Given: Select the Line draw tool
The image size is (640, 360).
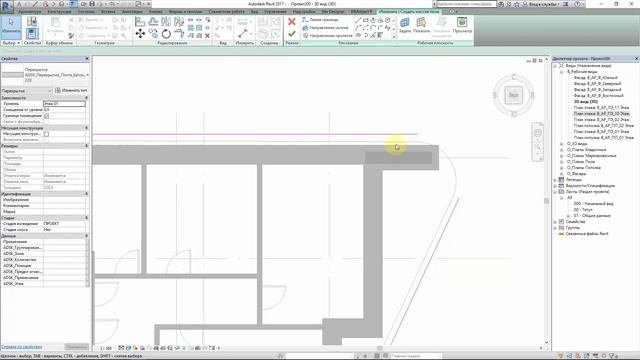Looking at the screenshot, I should point(358,20).
